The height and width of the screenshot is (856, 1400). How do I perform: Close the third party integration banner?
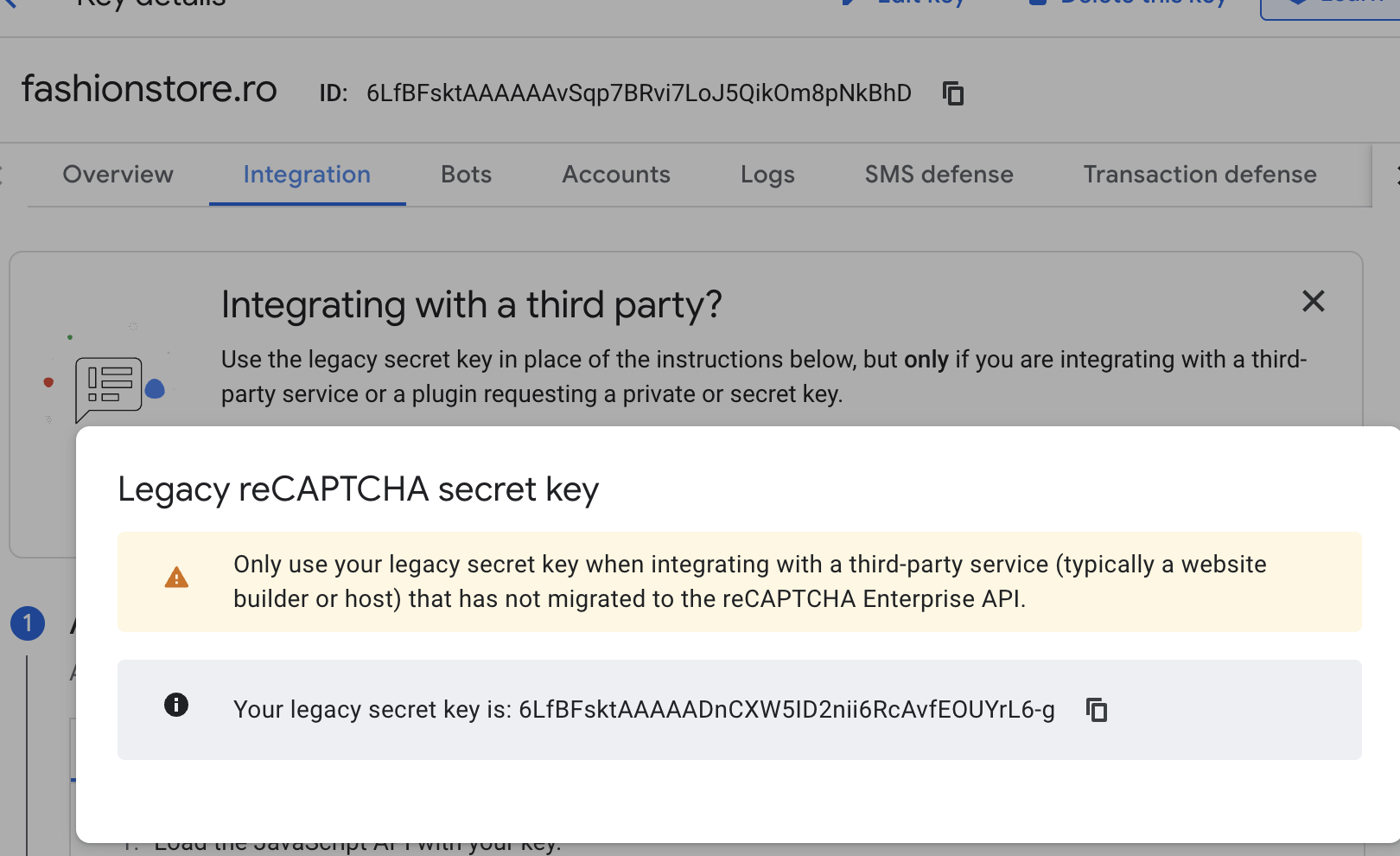pos(1313,302)
